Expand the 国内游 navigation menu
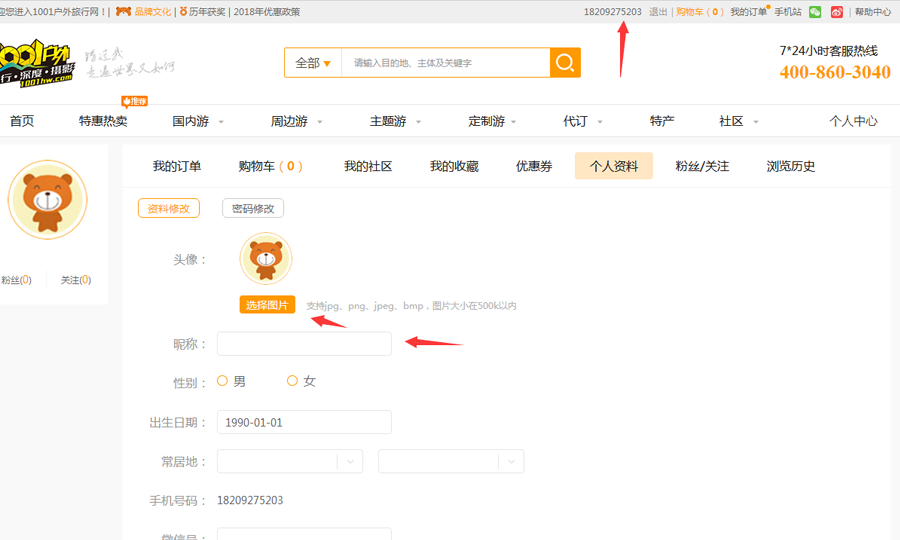 pyautogui.click(x=198, y=121)
